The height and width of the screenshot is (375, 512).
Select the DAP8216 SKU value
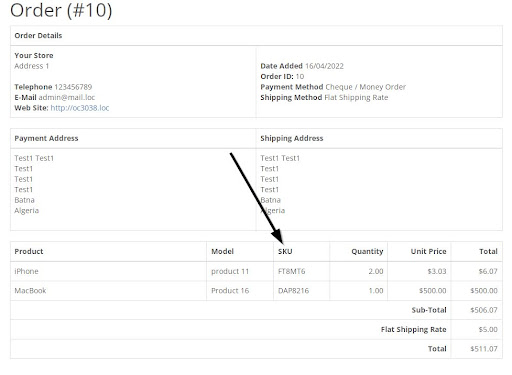[x=293, y=291]
